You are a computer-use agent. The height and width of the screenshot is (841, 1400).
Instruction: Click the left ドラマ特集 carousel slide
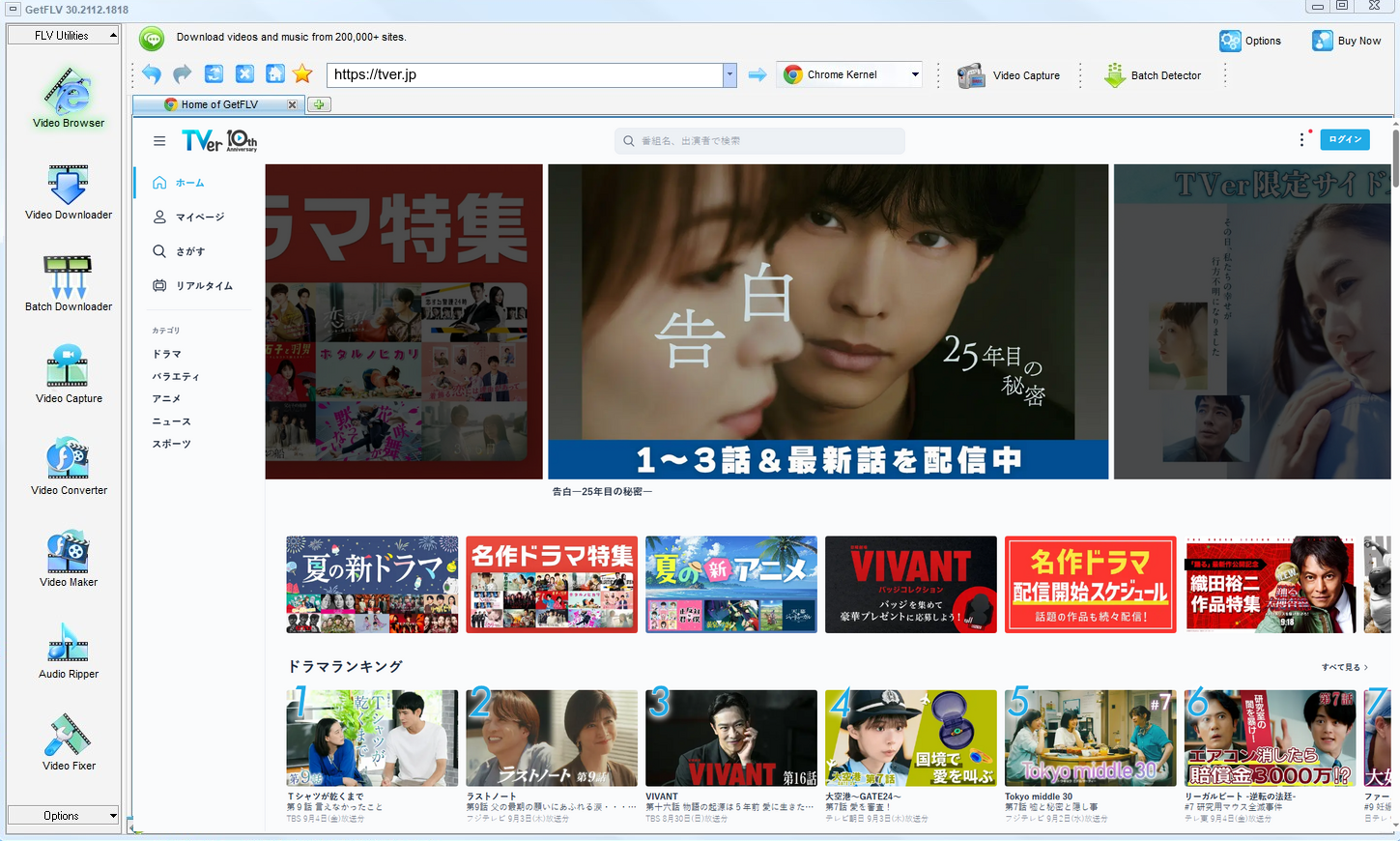pyautogui.click(x=404, y=322)
